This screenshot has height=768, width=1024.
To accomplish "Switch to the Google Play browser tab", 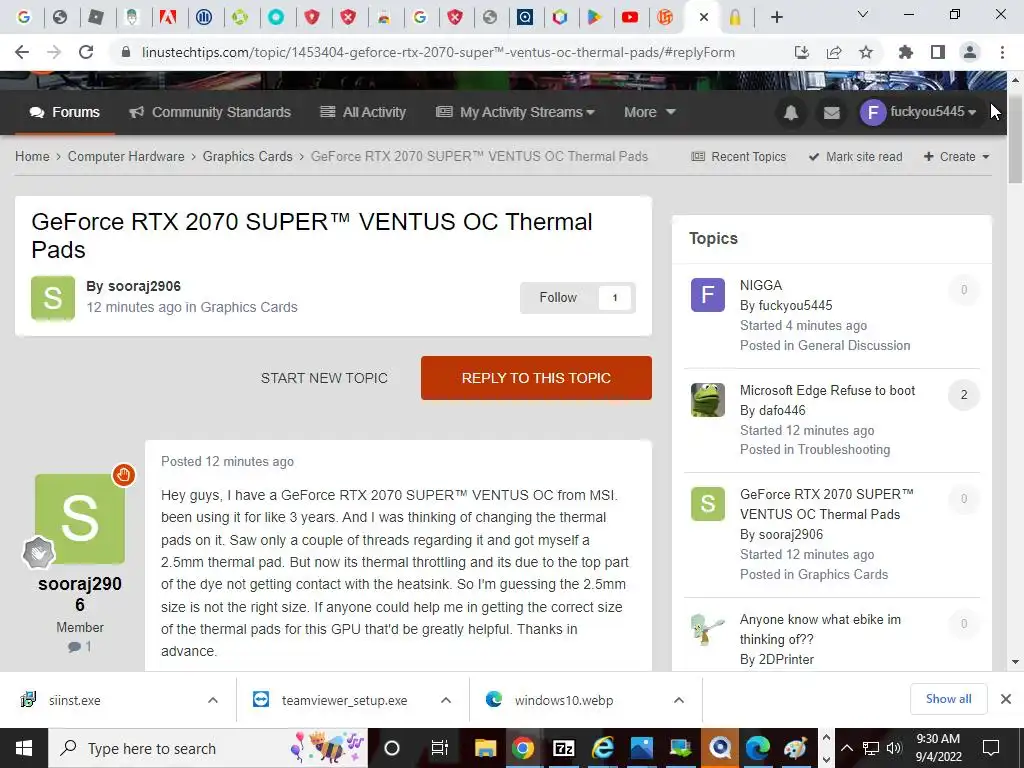I will click(x=594, y=17).
